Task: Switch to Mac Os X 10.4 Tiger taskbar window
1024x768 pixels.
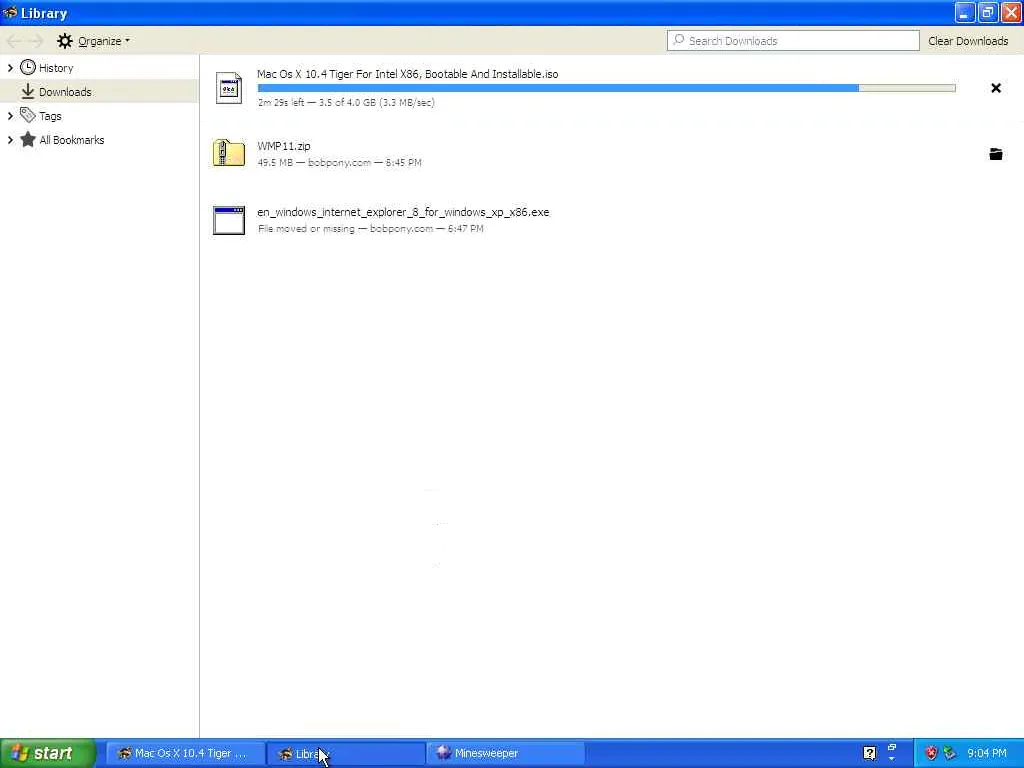Action: pos(185,753)
